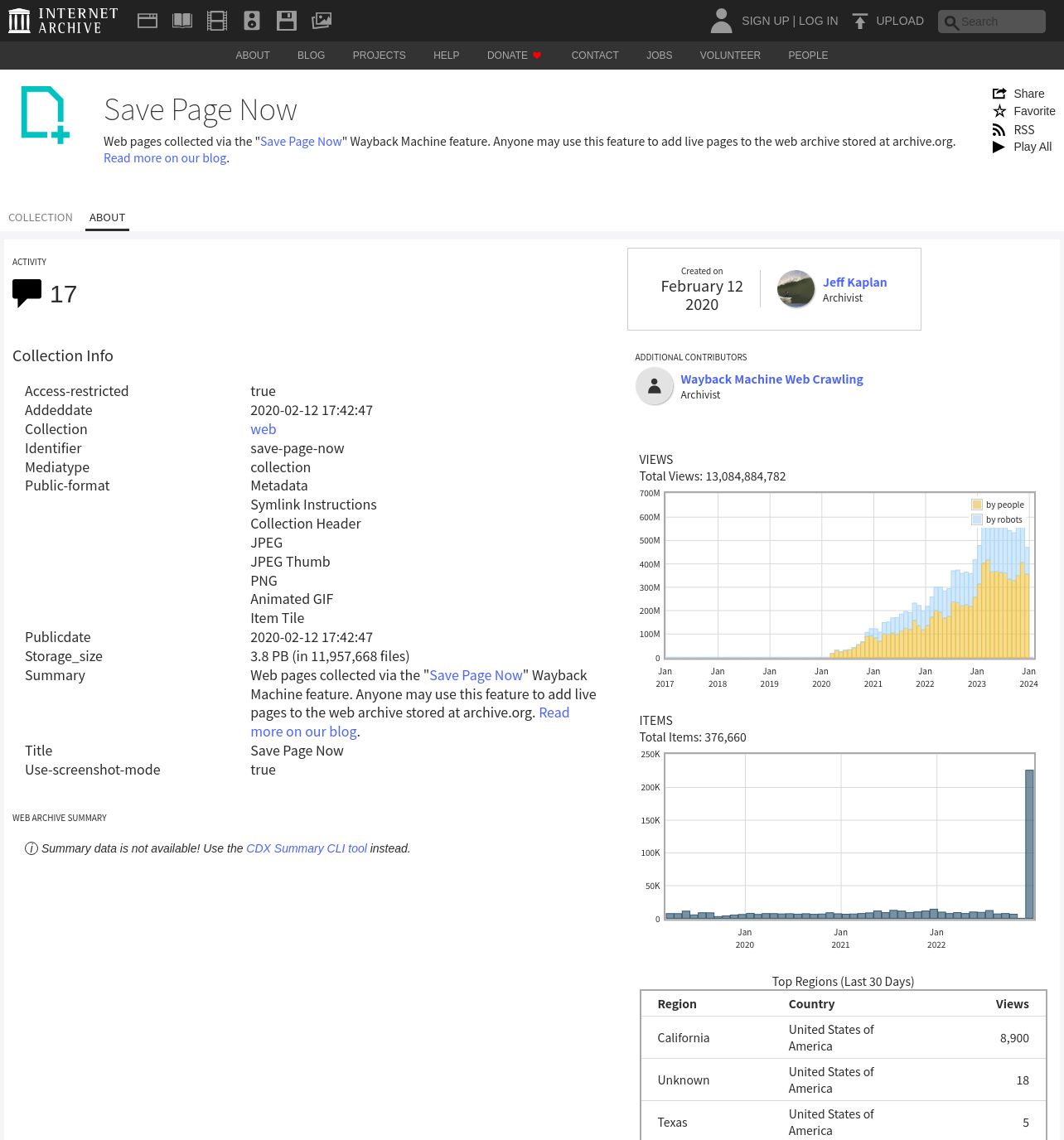Click the UPLOAD link text

coord(900,21)
